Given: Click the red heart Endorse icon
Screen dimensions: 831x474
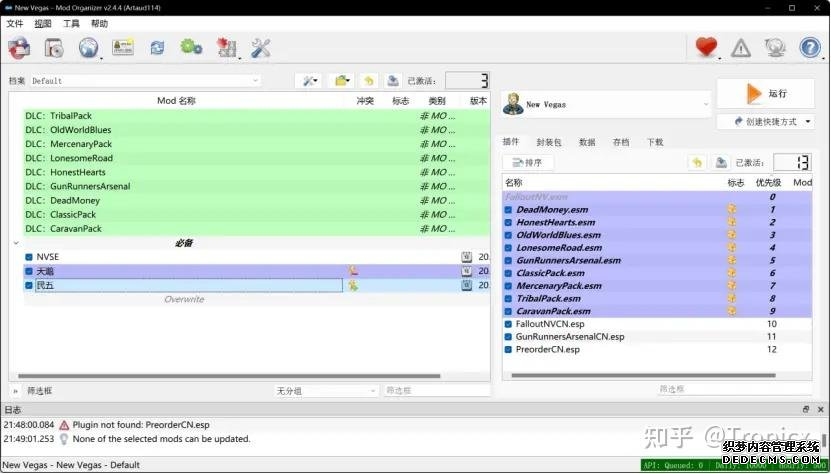Looking at the screenshot, I should (x=708, y=47).
